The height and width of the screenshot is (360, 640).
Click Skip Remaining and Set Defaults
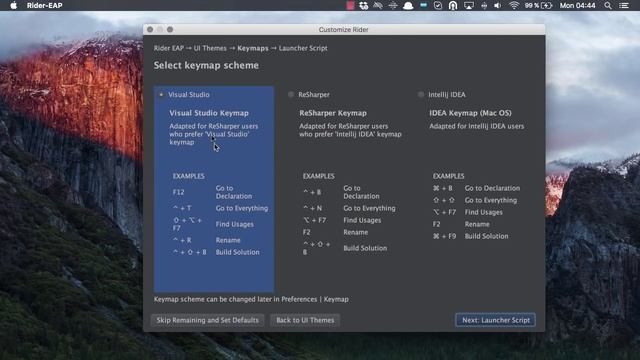coord(207,320)
